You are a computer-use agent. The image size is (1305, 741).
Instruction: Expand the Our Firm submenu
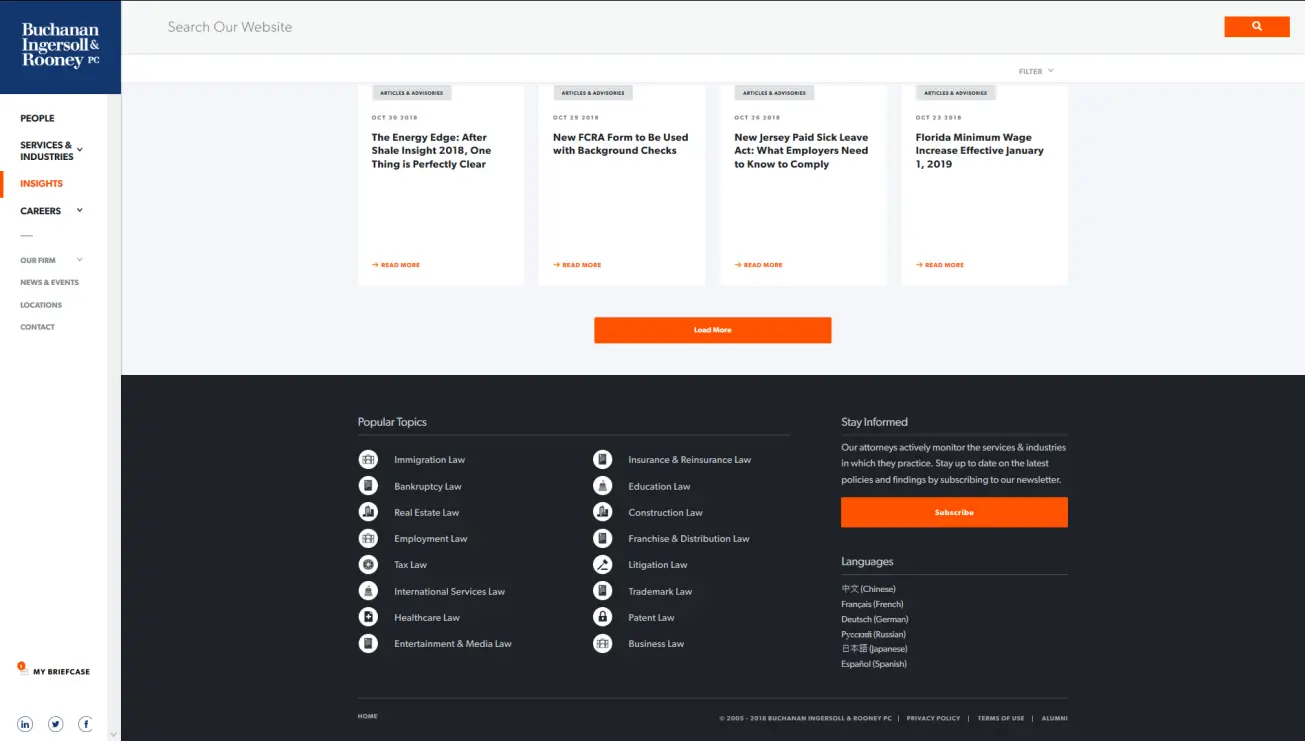click(x=80, y=260)
